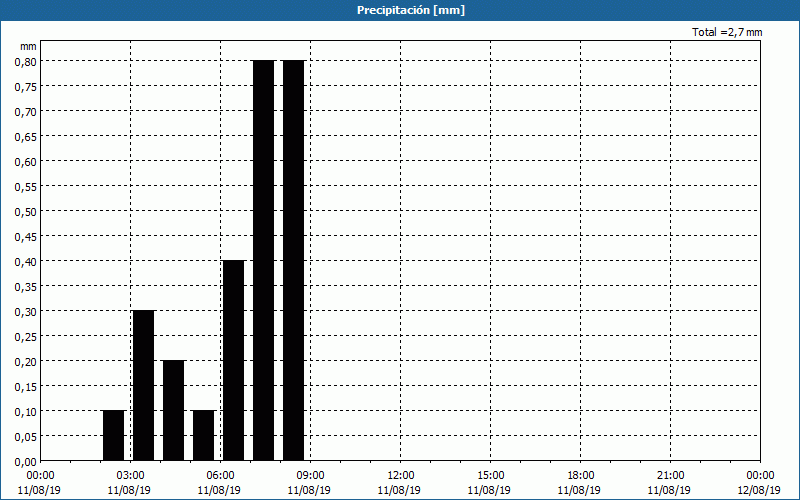Click the Precipitación [mm] title bar
The width and height of the screenshot is (800, 500).
coord(400,10)
